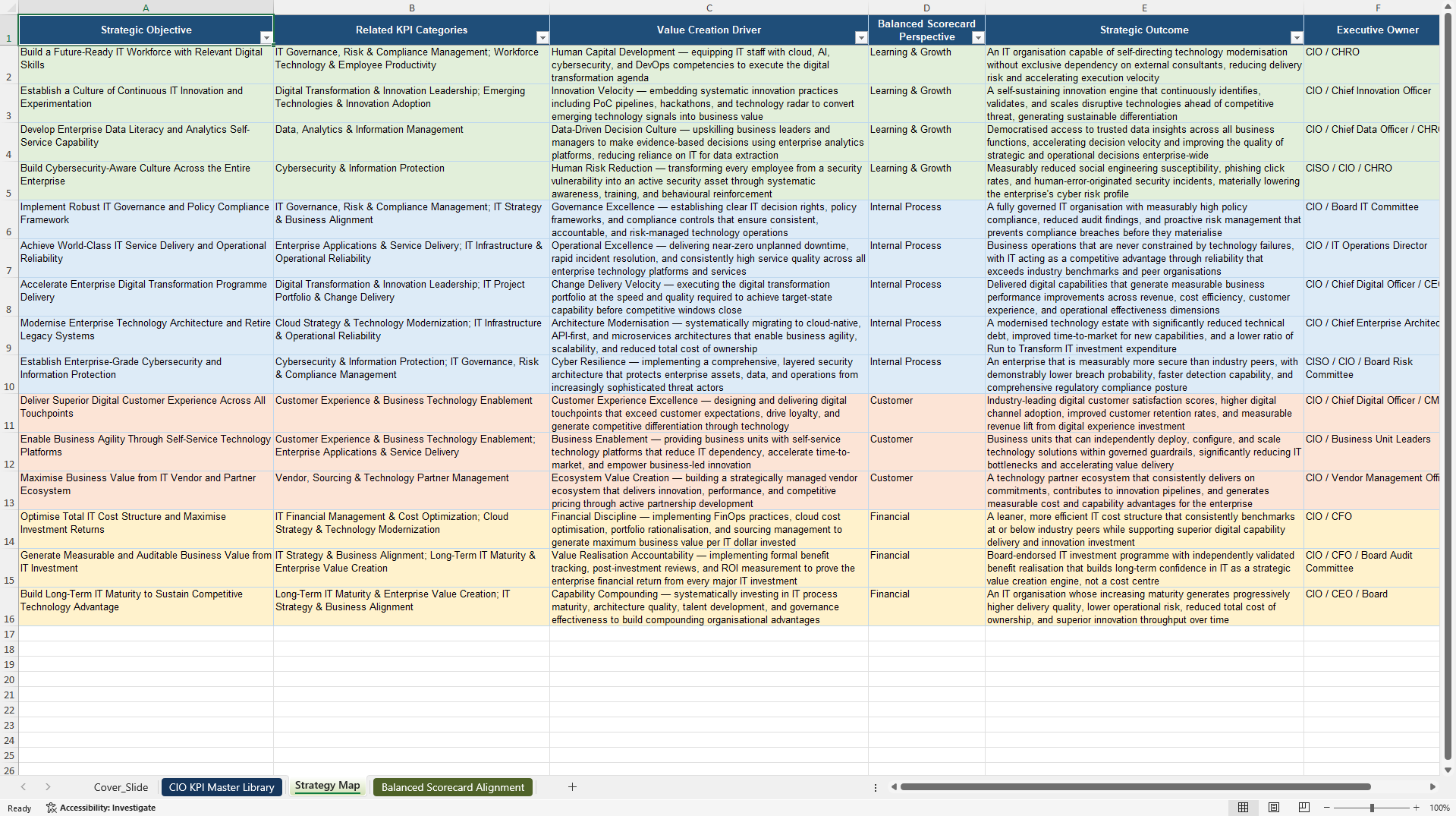The image size is (1456, 816).
Task: Switch to Page Layout view icon
Action: pyautogui.click(x=1274, y=808)
